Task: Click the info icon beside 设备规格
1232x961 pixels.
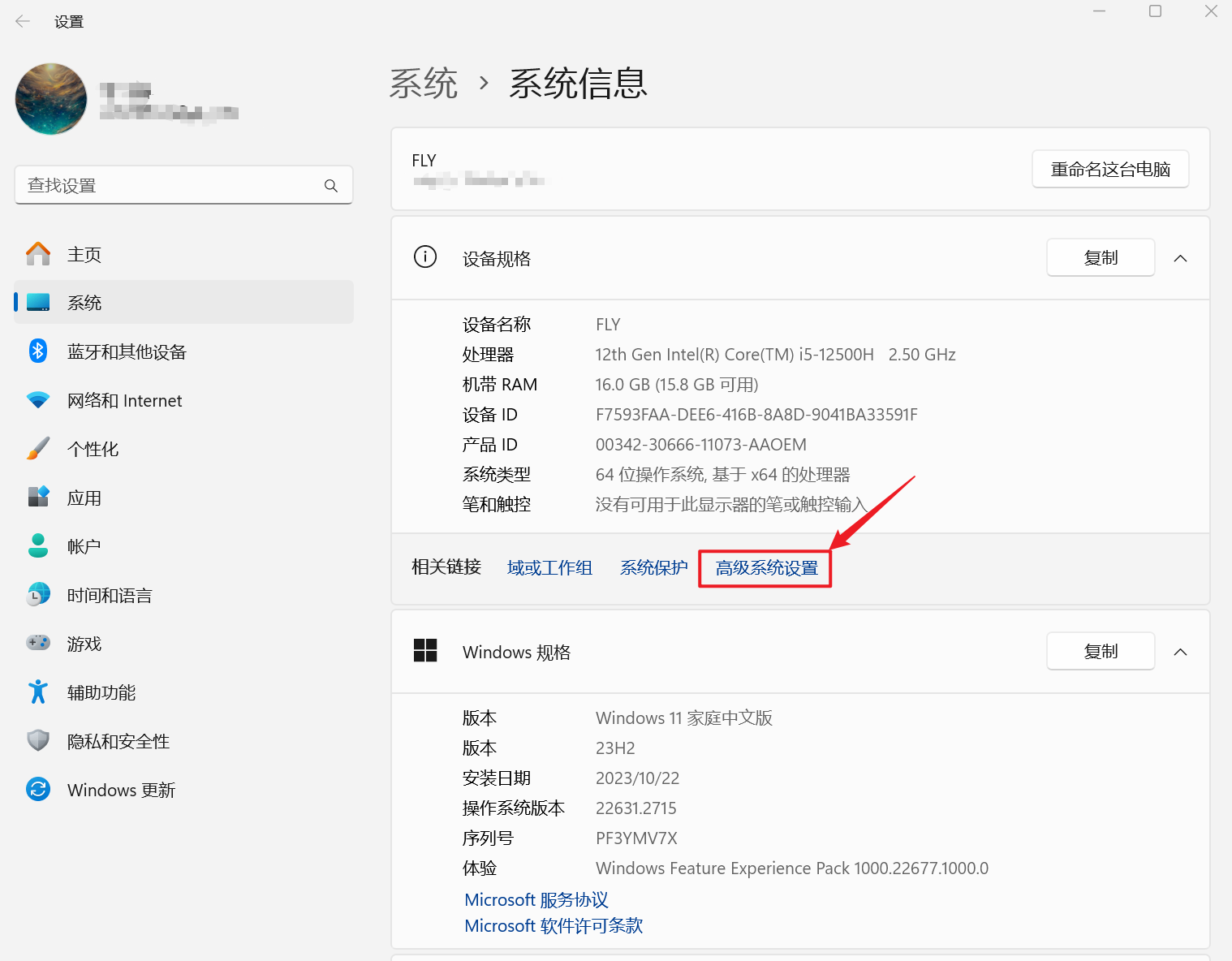Action: 425,256
